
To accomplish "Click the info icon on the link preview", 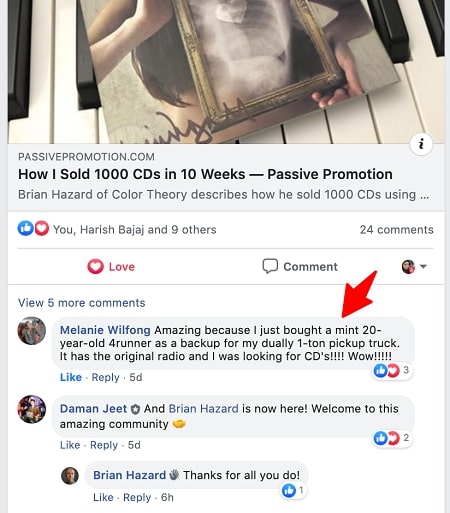I will coord(421,144).
